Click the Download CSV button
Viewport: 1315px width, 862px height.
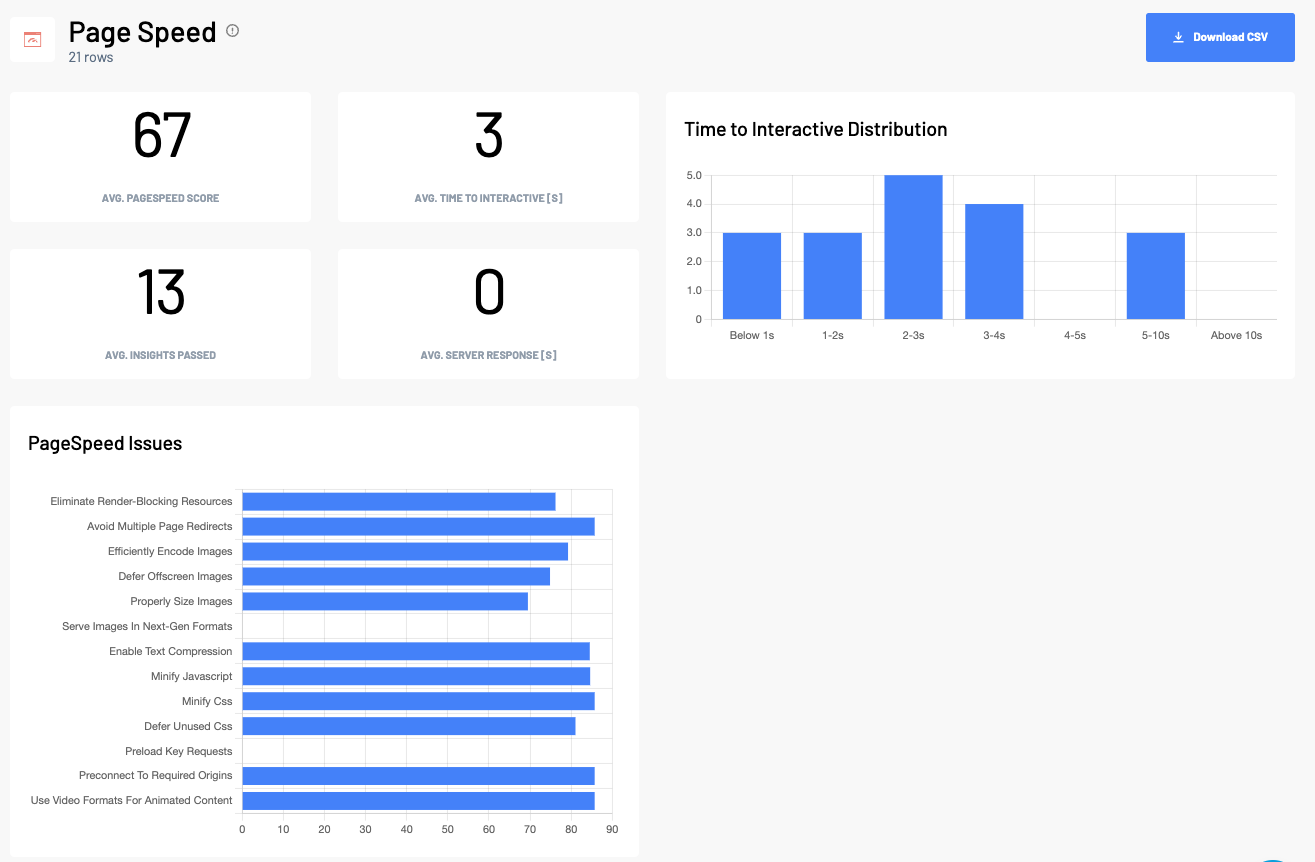[1220, 37]
